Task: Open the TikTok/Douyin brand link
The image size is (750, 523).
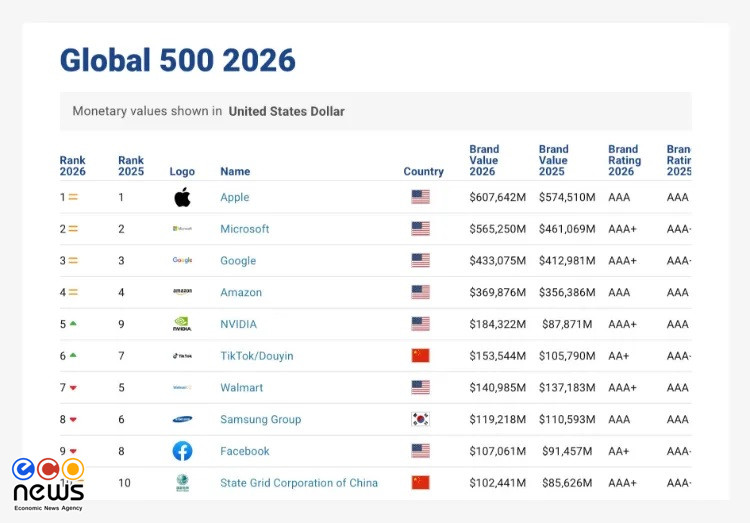Action: (x=257, y=356)
